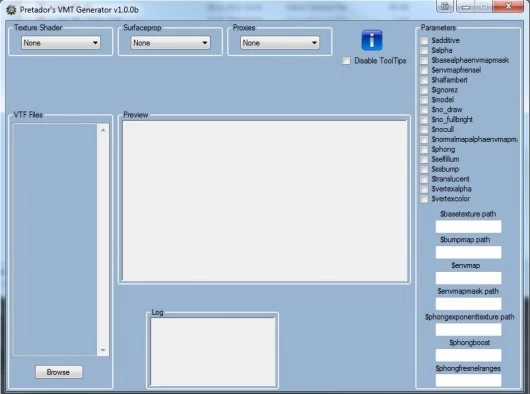Tick the $vertexcolor checkbox
This screenshot has width=530, height=394.
[424, 199]
